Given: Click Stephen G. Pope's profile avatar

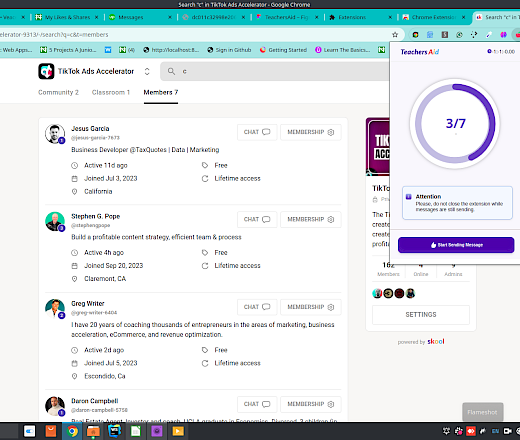Looking at the screenshot, I should point(55,221).
